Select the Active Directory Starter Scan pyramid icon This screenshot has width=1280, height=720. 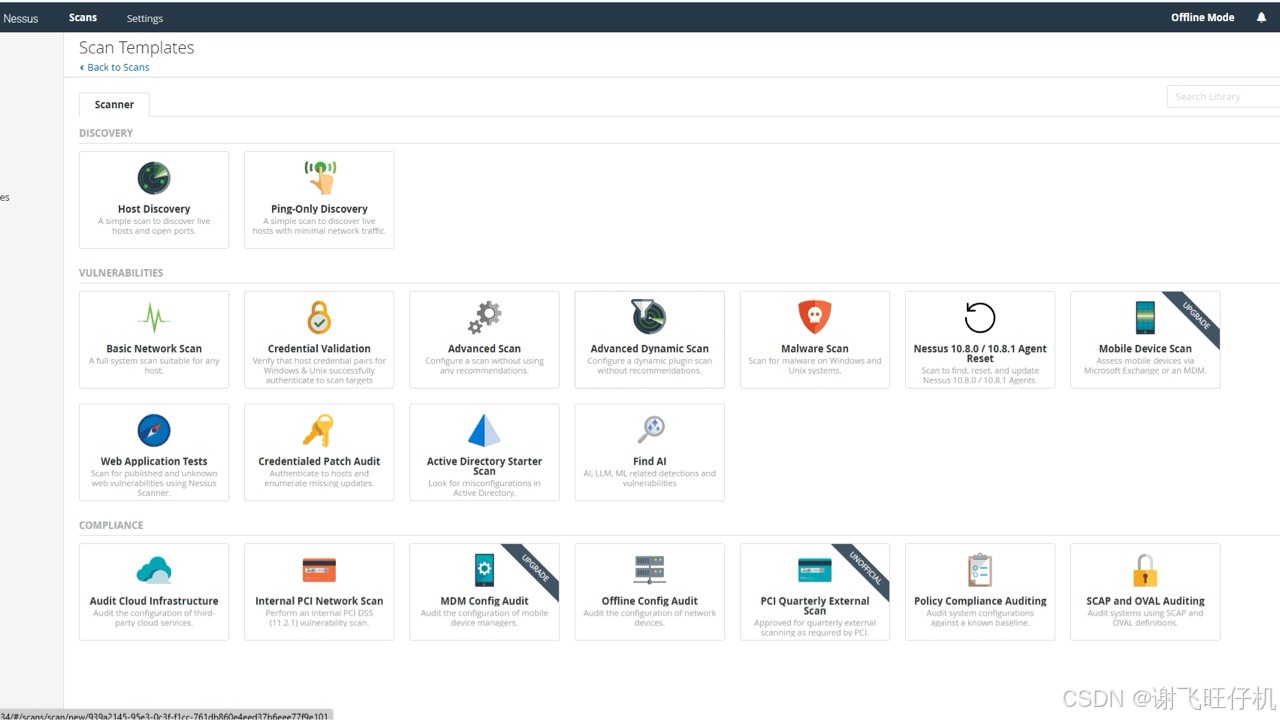tap(485, 430)
